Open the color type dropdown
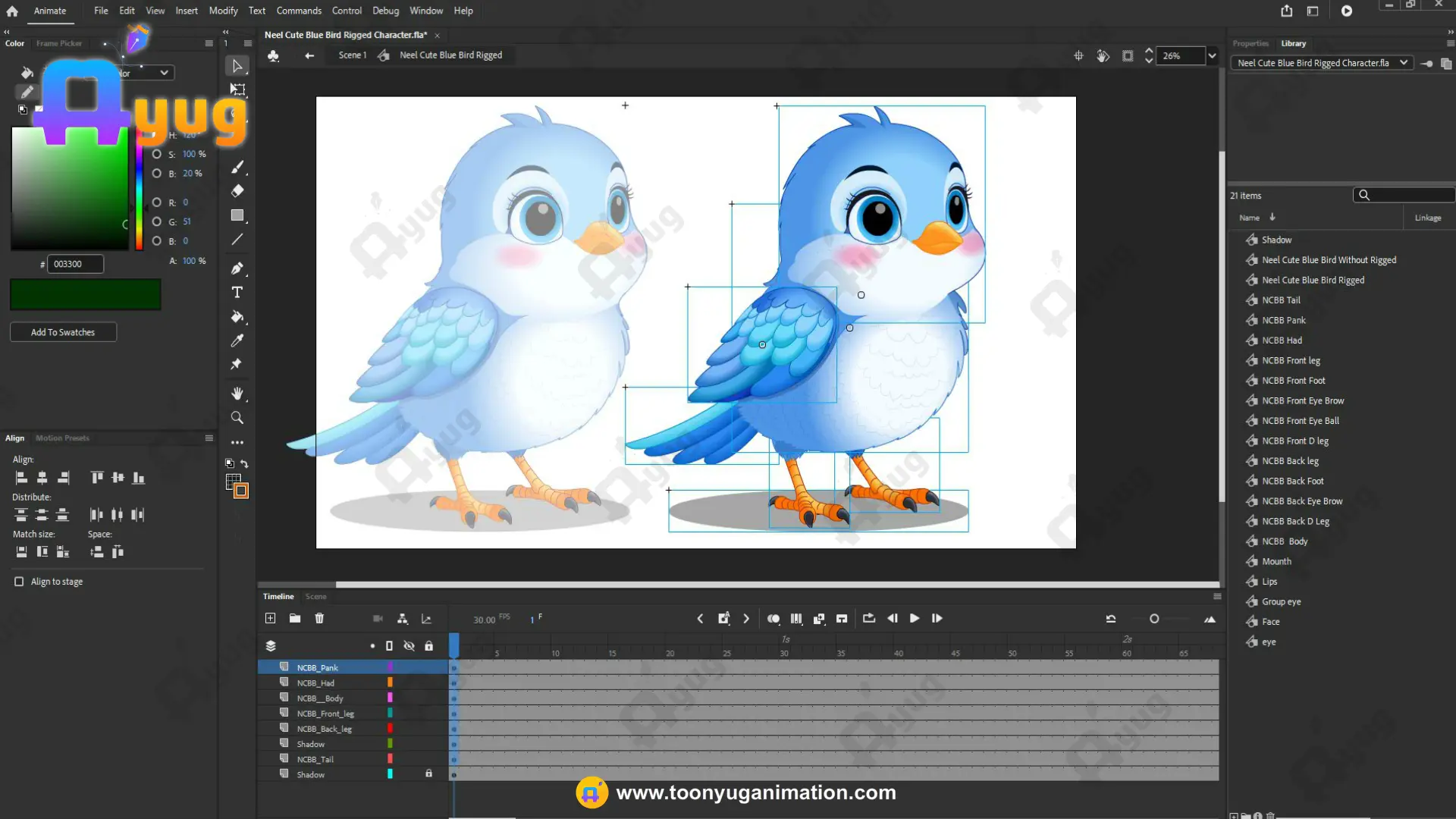Image resolution: width=1456 pixels, height=819 pixels. [163, 73]
